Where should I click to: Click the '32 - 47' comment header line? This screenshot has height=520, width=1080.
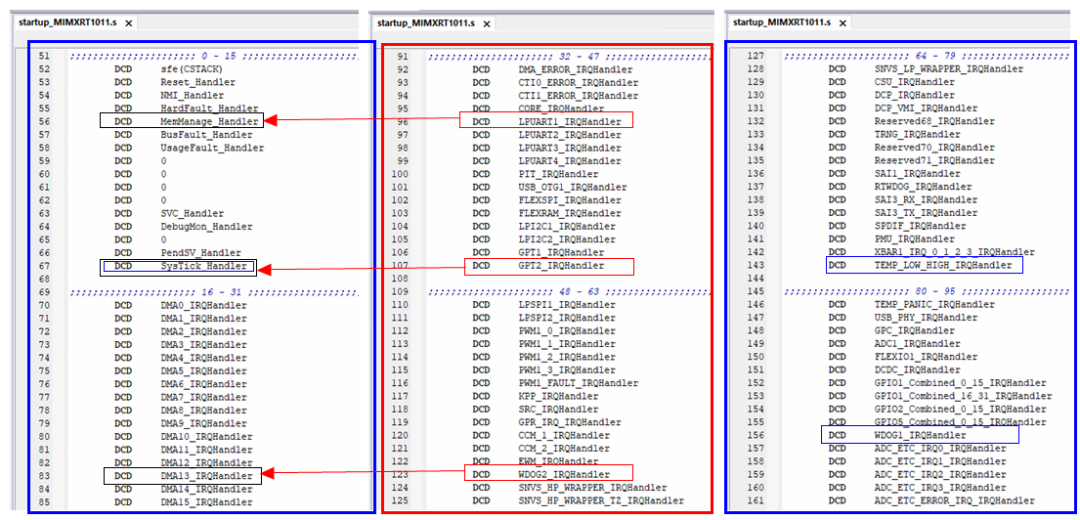(x=568, y=56)
